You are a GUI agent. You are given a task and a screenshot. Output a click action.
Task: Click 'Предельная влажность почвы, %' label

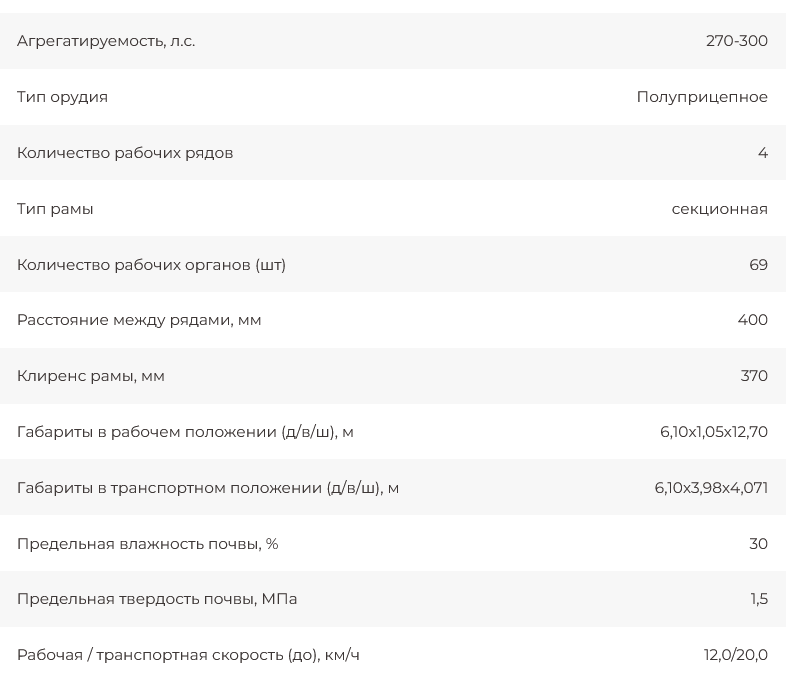pyautogui.click(x=148, y=544)
